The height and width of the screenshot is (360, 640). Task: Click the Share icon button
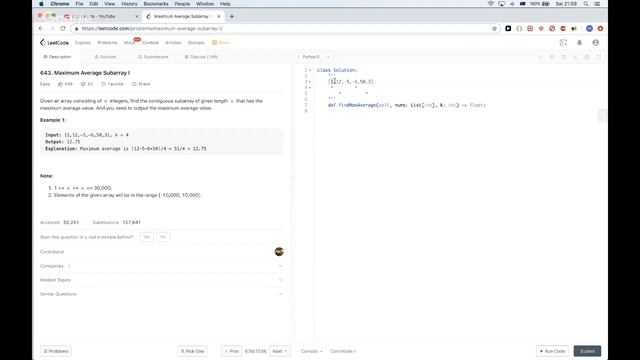click(x=141, y=84)
